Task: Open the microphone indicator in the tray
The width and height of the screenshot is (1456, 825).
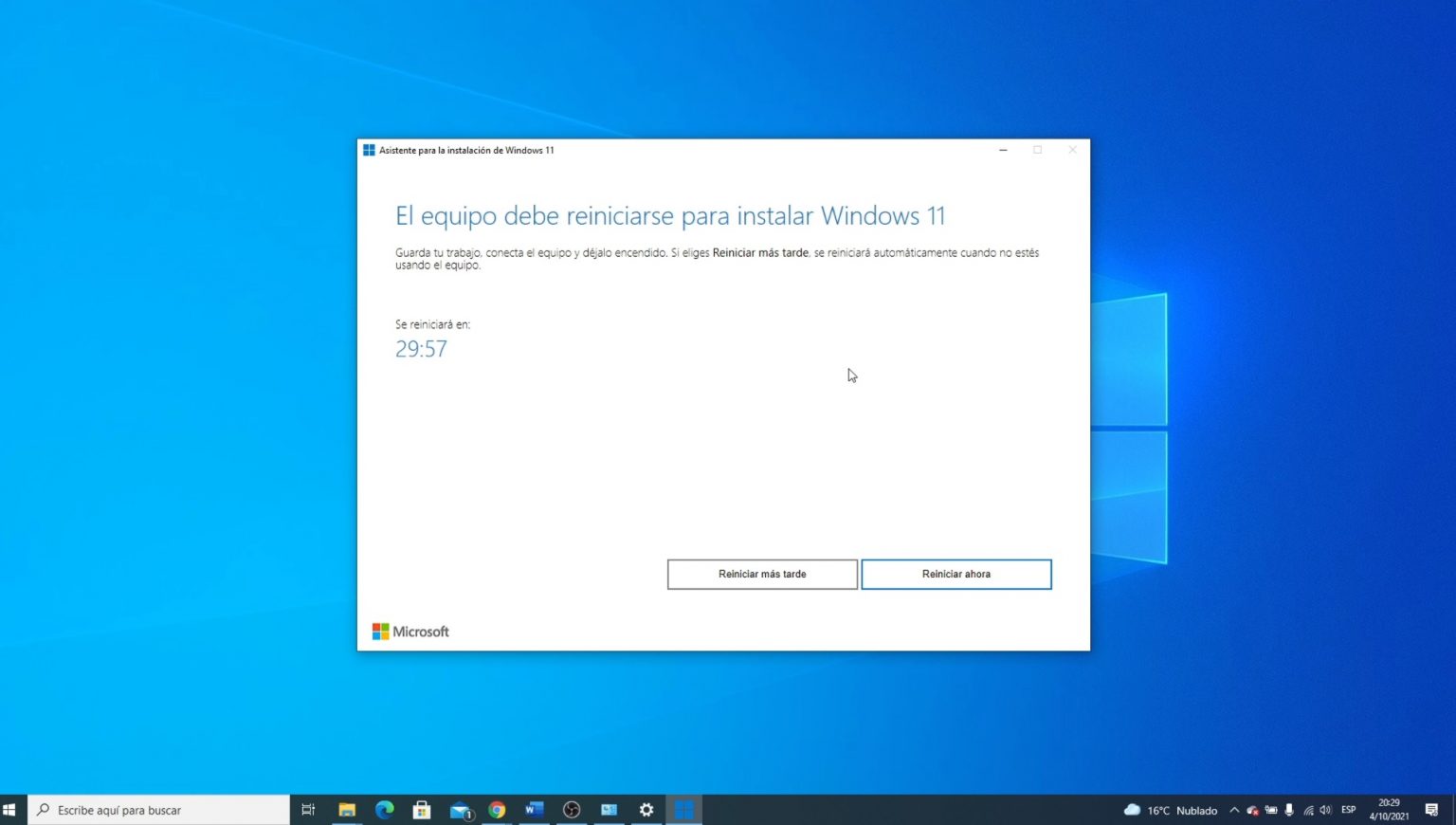Action: [1290, 811]
